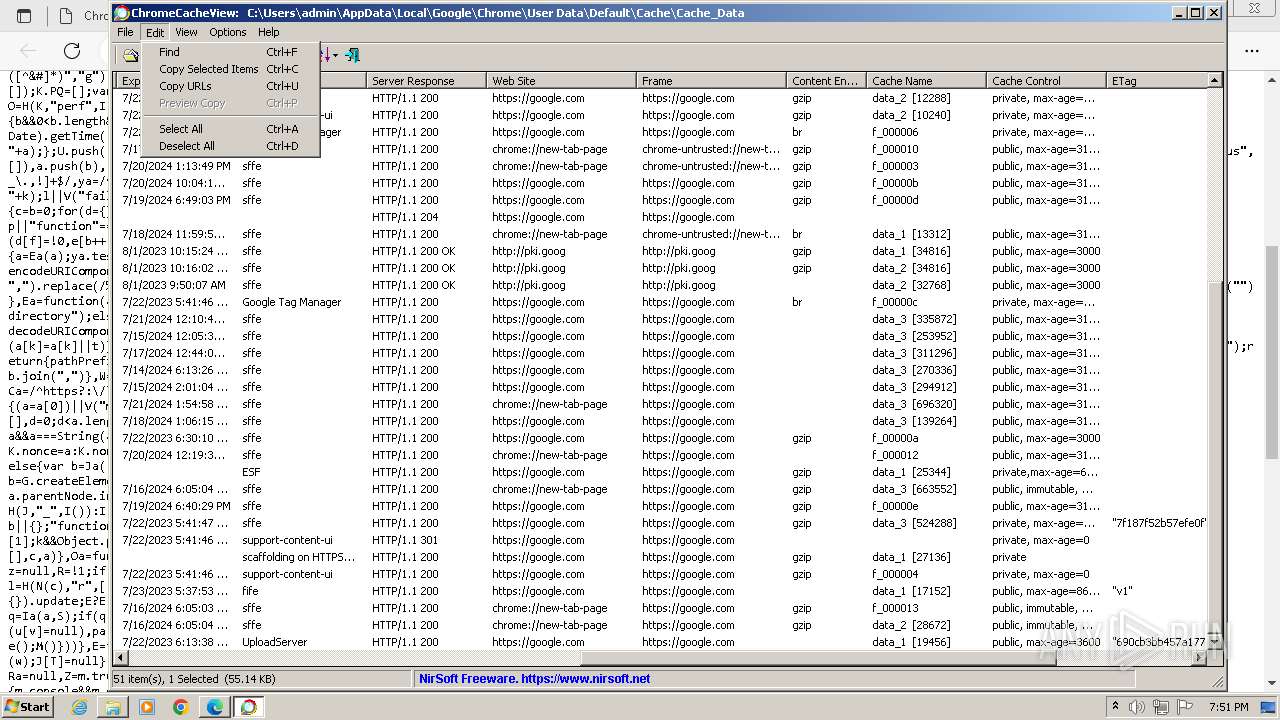The image size is (1280, 720).
Task: Sort by ETag column header
Action: 1157,81
